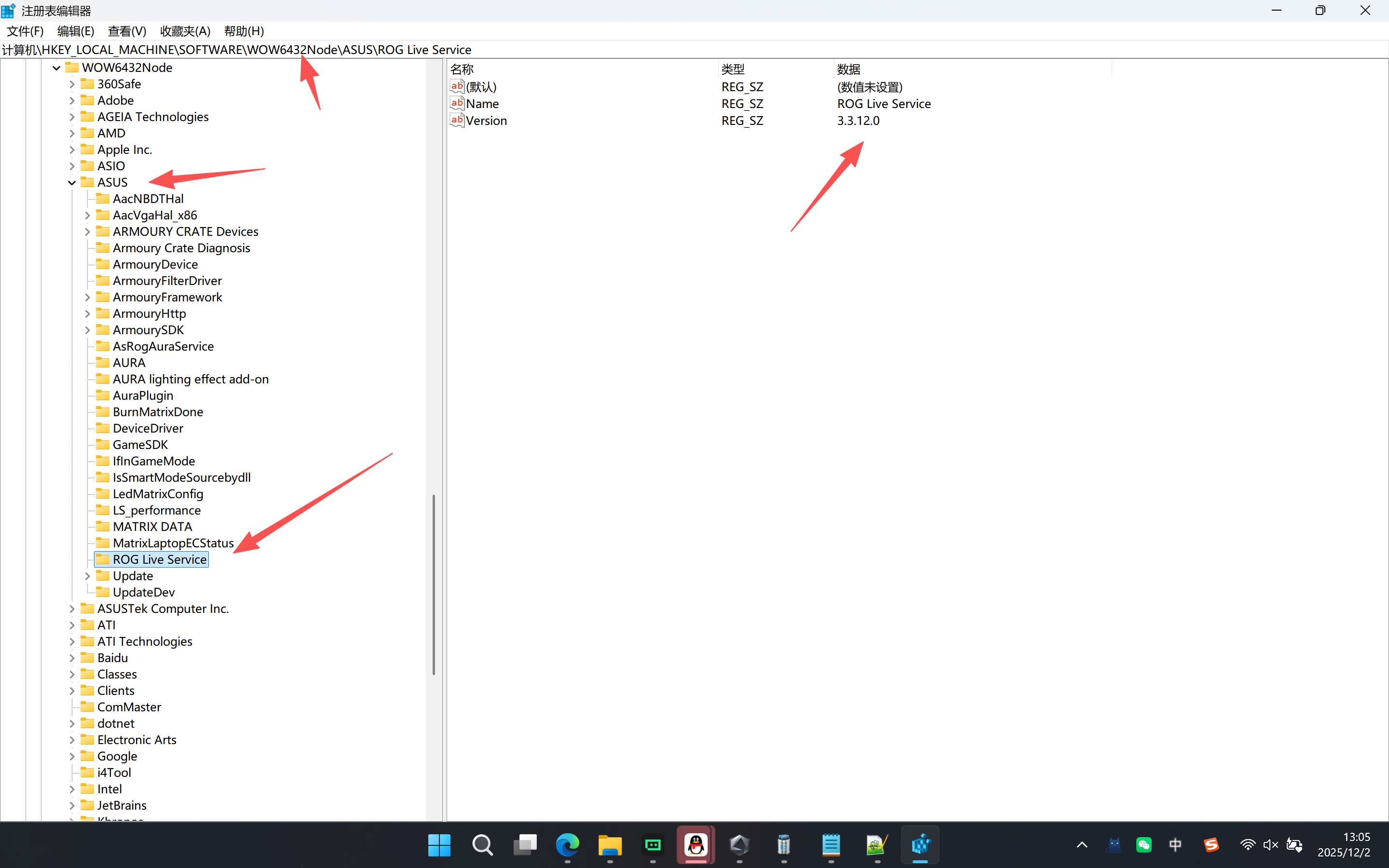Expand the ArmouryFramework key
This screenshot has height=868, width=1389.
click(x=87, y=298)
